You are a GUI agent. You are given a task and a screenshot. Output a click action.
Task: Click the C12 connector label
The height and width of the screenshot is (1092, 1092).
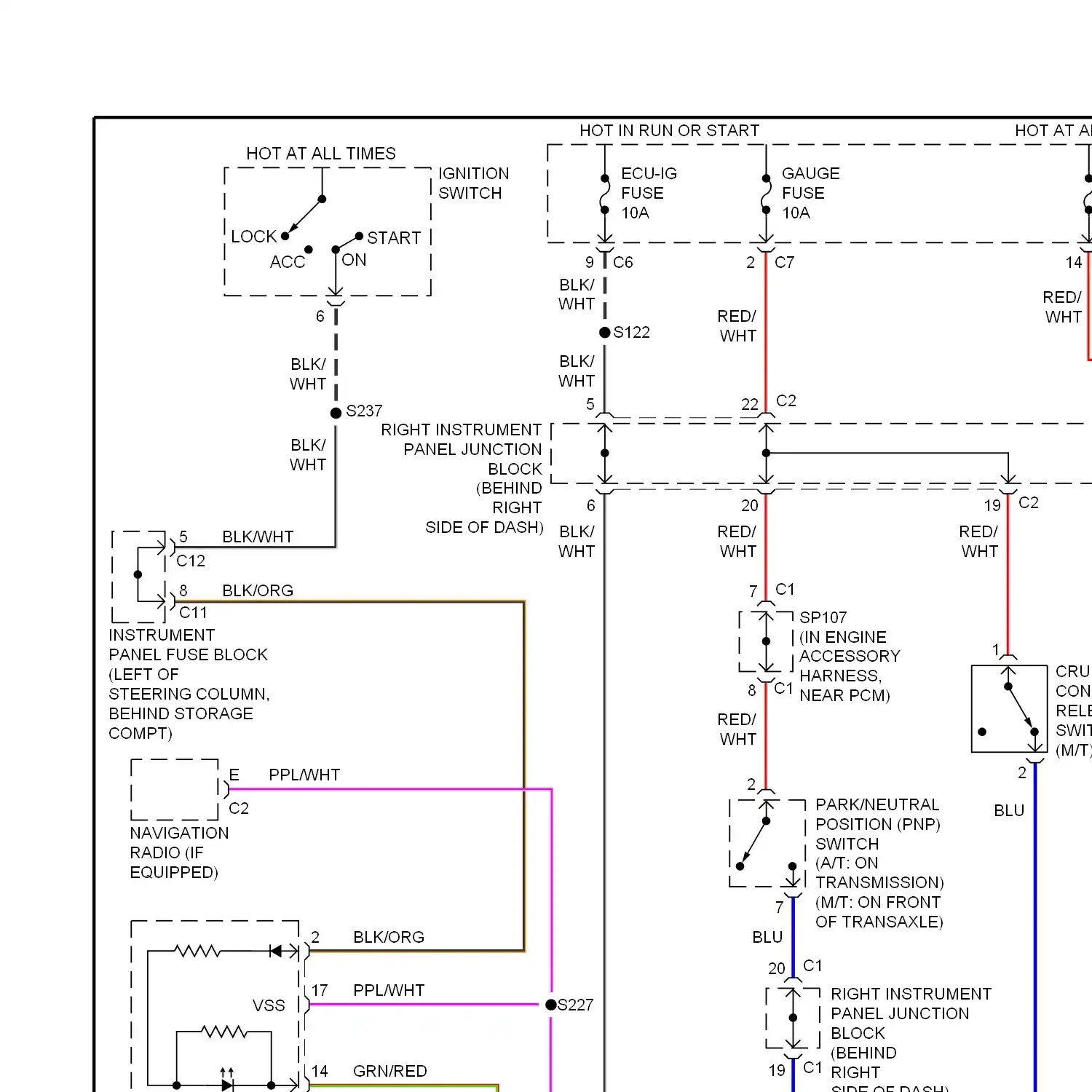point(191,561)
